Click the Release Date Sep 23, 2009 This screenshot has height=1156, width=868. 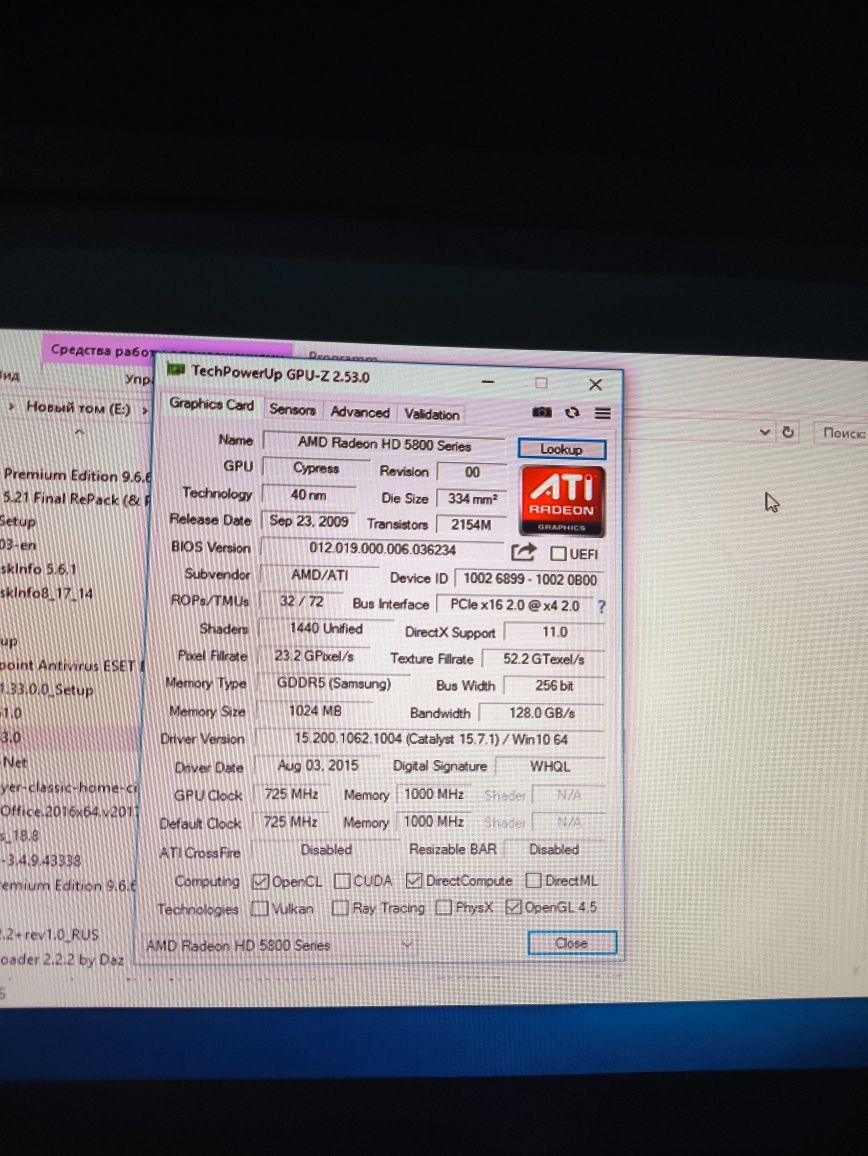click(x=308, y=521)
